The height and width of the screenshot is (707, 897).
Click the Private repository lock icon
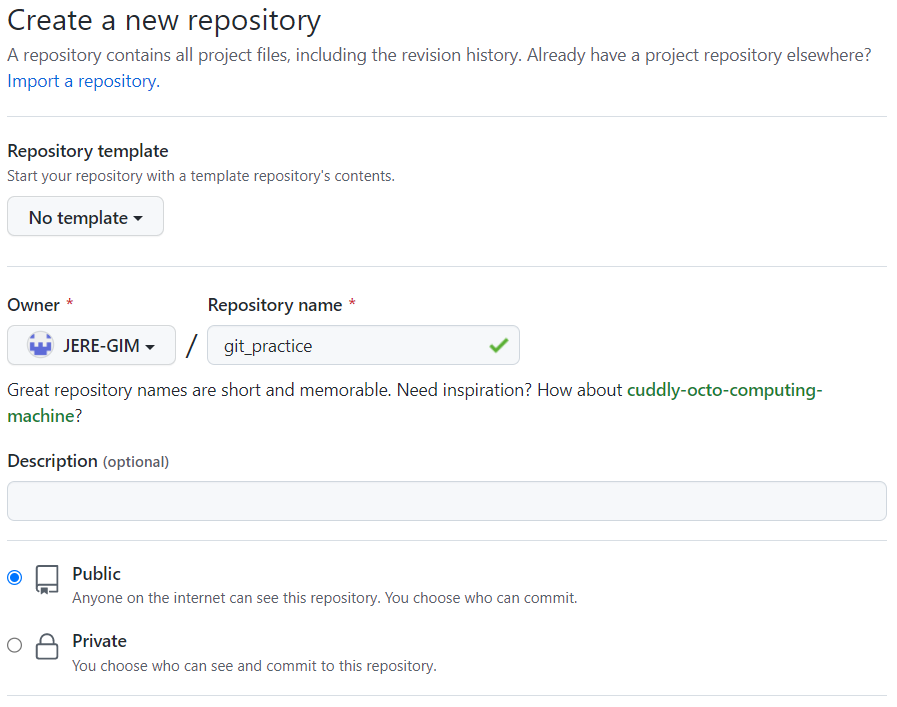click(x=47, y=646)
